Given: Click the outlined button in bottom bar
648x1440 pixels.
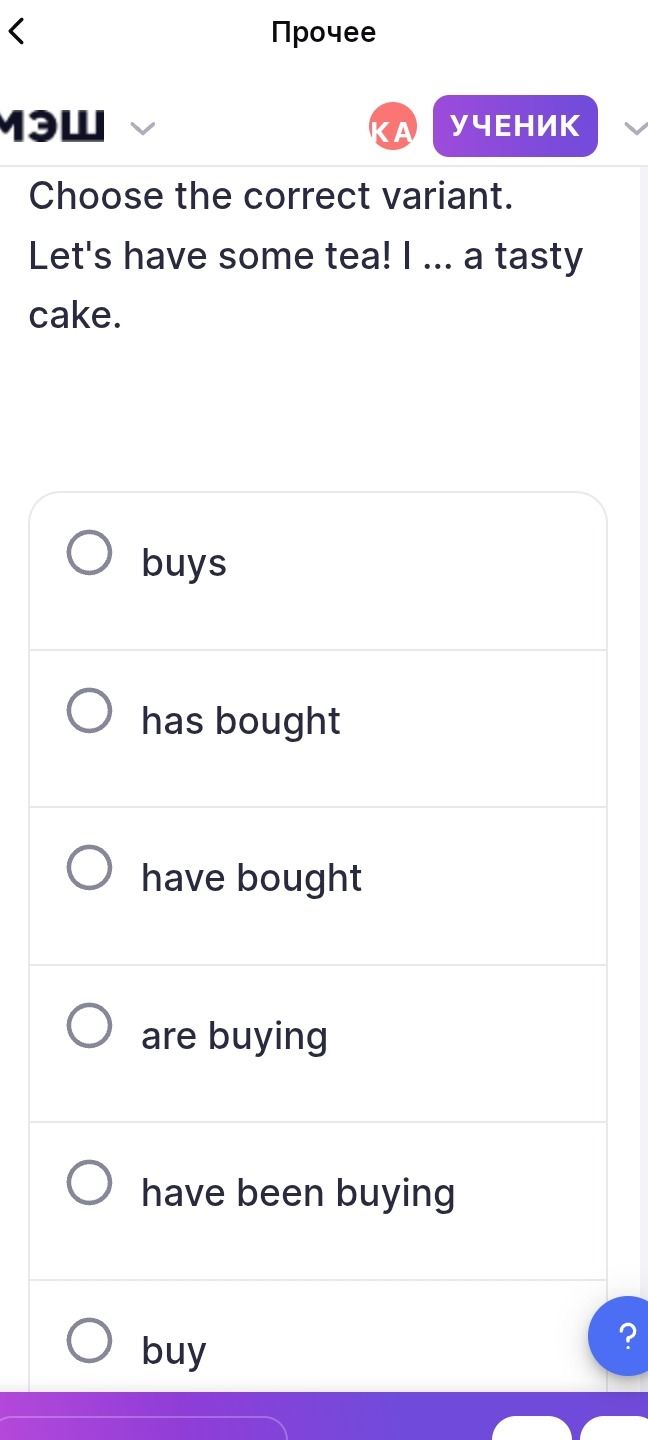Looking at the screenshot, I should click(144, 1428).
